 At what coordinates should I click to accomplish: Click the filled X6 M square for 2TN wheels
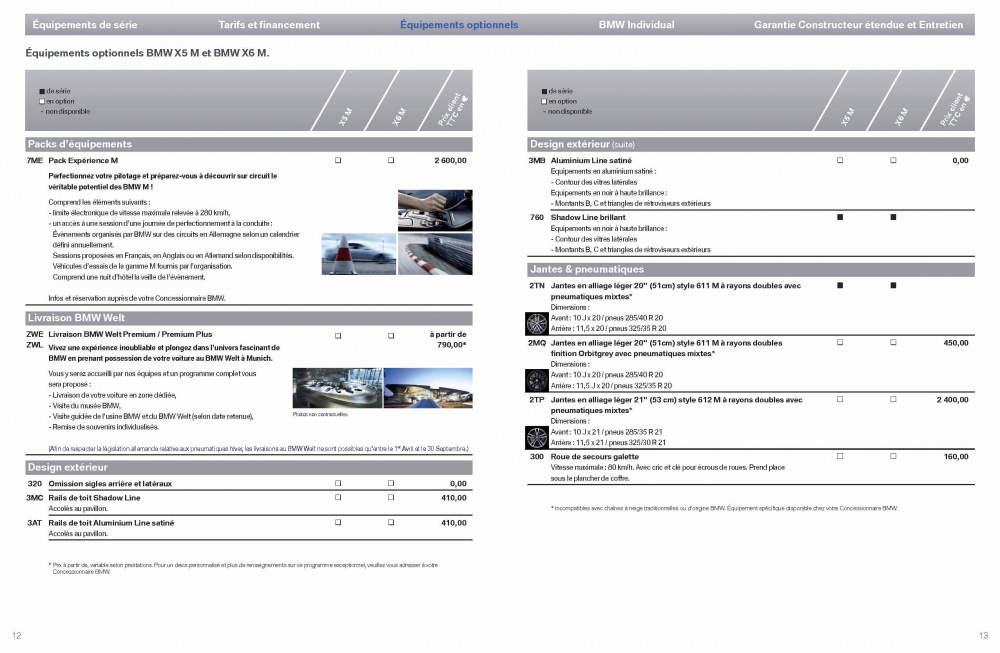893,286
